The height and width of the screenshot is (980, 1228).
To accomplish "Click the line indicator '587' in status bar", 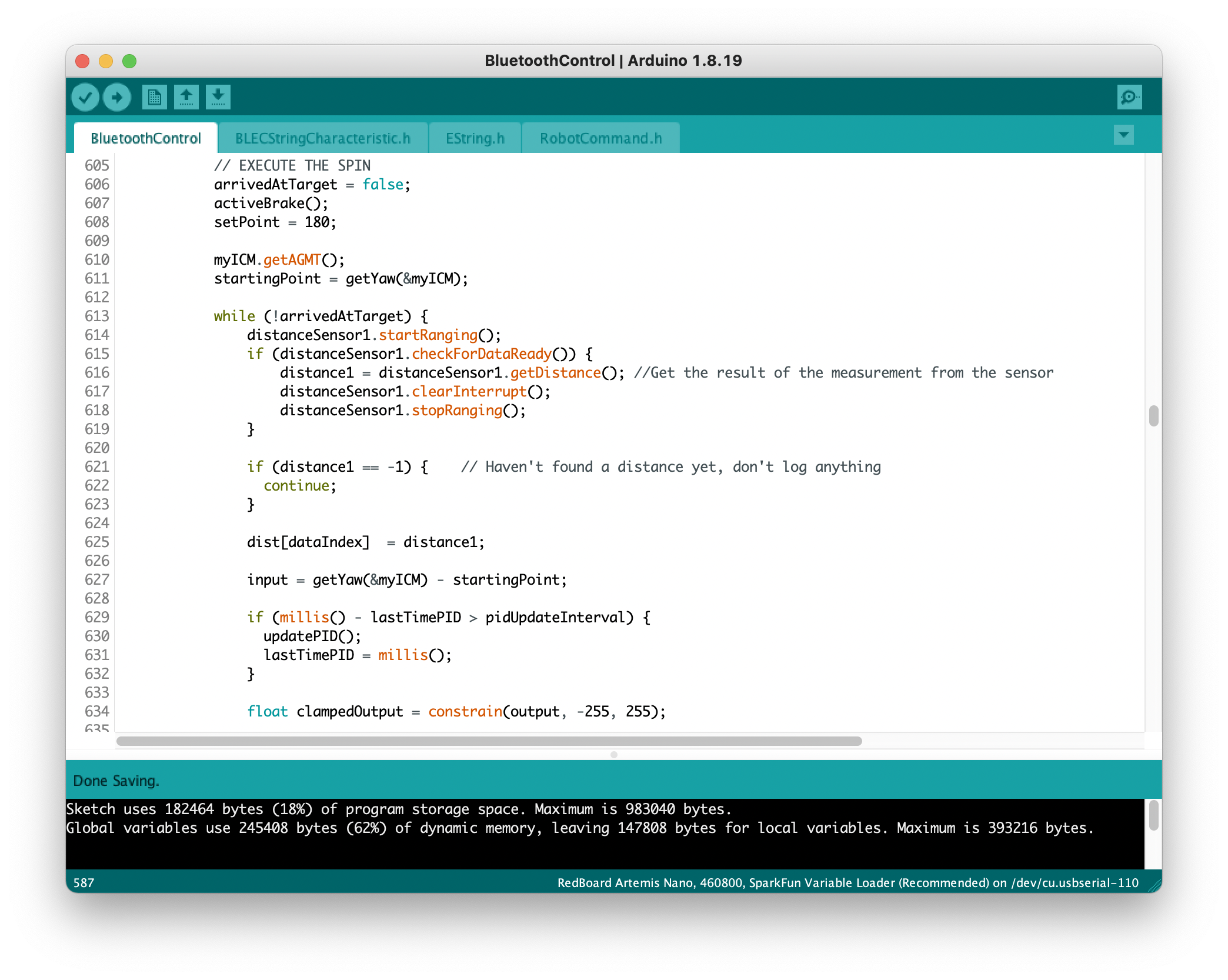I will [84, 883].
